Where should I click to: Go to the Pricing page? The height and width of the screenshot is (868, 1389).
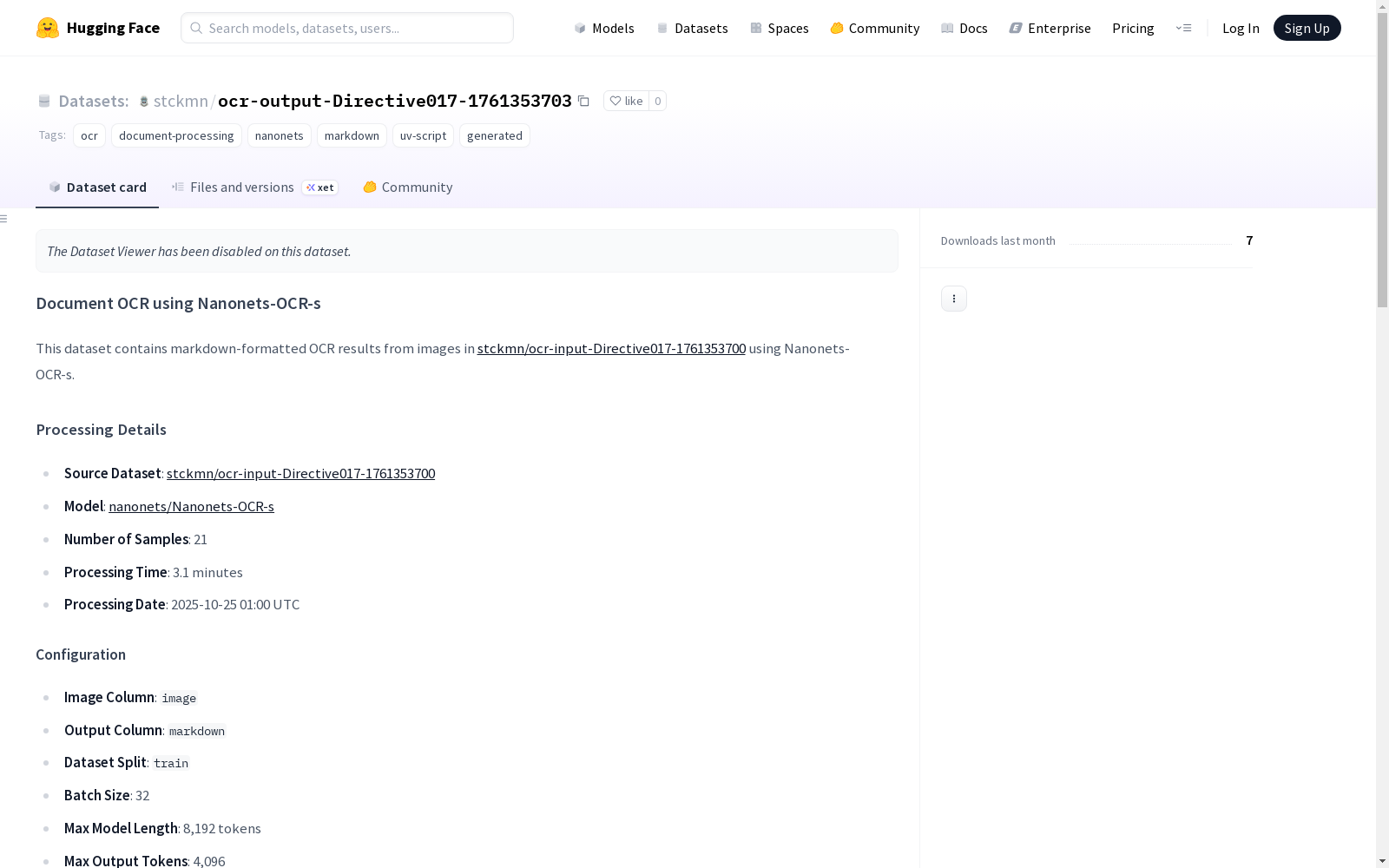pos(1133,28)
